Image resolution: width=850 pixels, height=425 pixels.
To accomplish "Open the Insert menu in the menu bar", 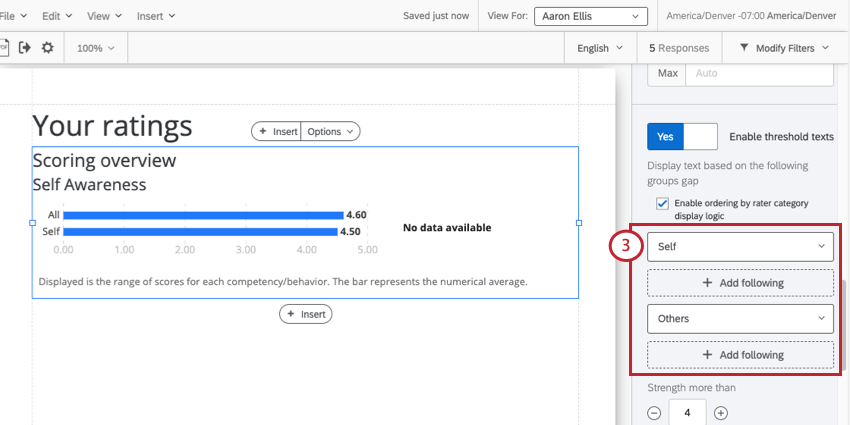I will pos(156,16).
